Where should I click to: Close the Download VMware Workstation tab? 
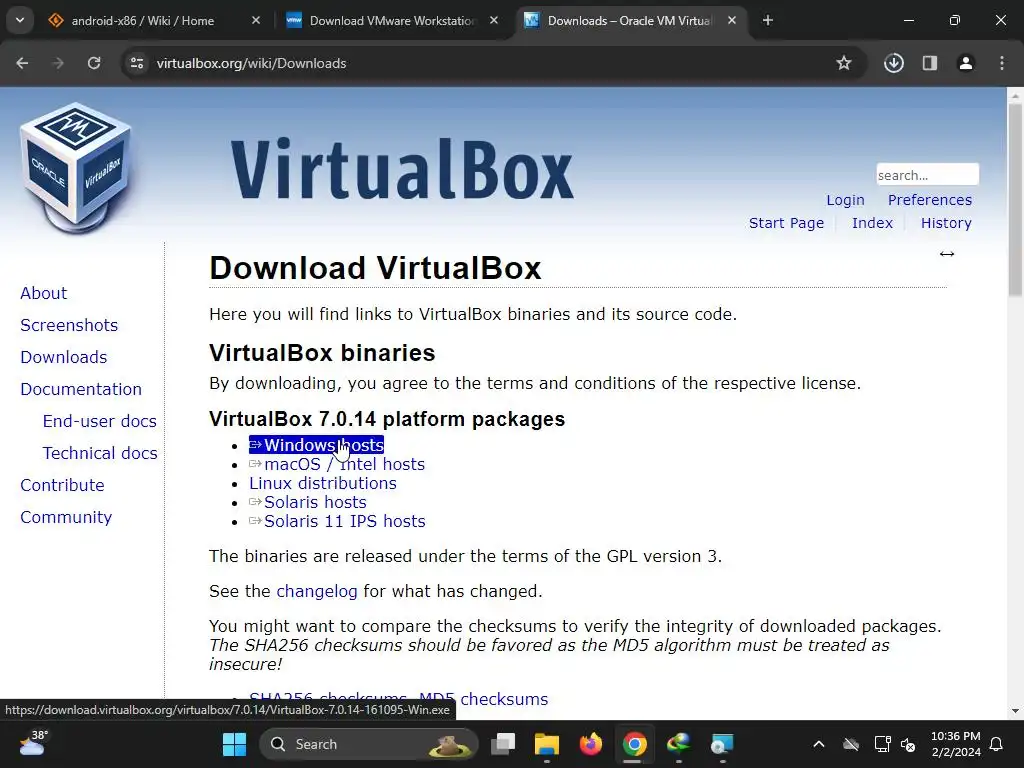[x=494, y=21]
